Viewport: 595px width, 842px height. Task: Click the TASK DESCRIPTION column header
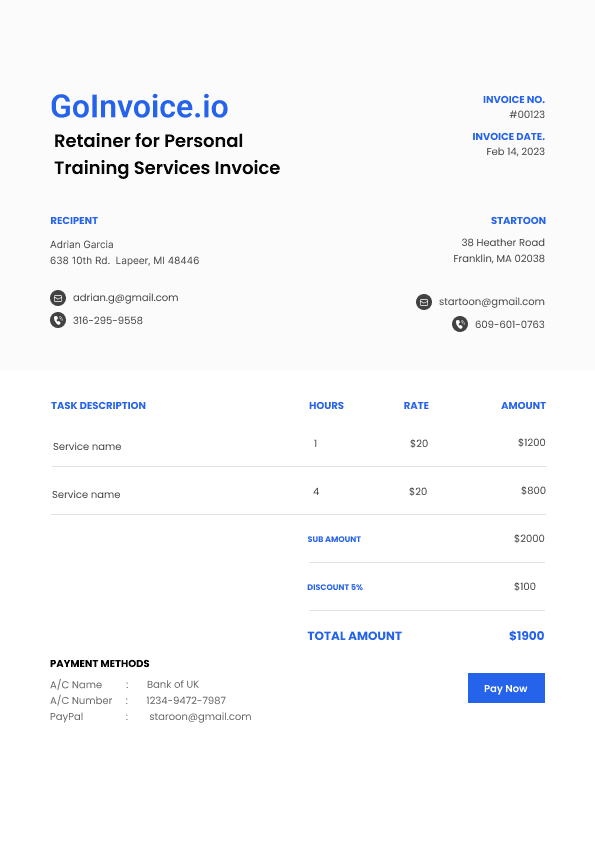click(x=98, y=405)
